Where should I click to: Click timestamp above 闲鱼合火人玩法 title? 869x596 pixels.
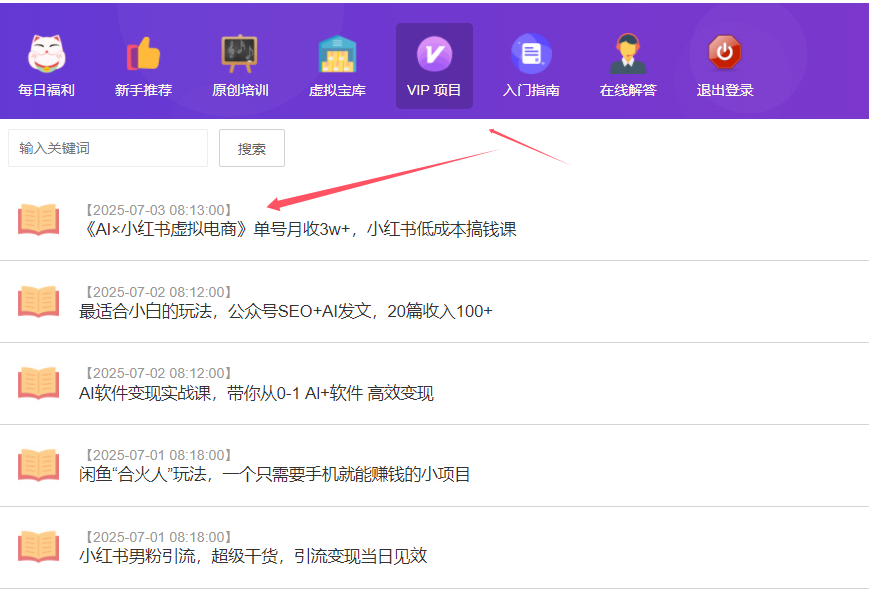[159, 455]
